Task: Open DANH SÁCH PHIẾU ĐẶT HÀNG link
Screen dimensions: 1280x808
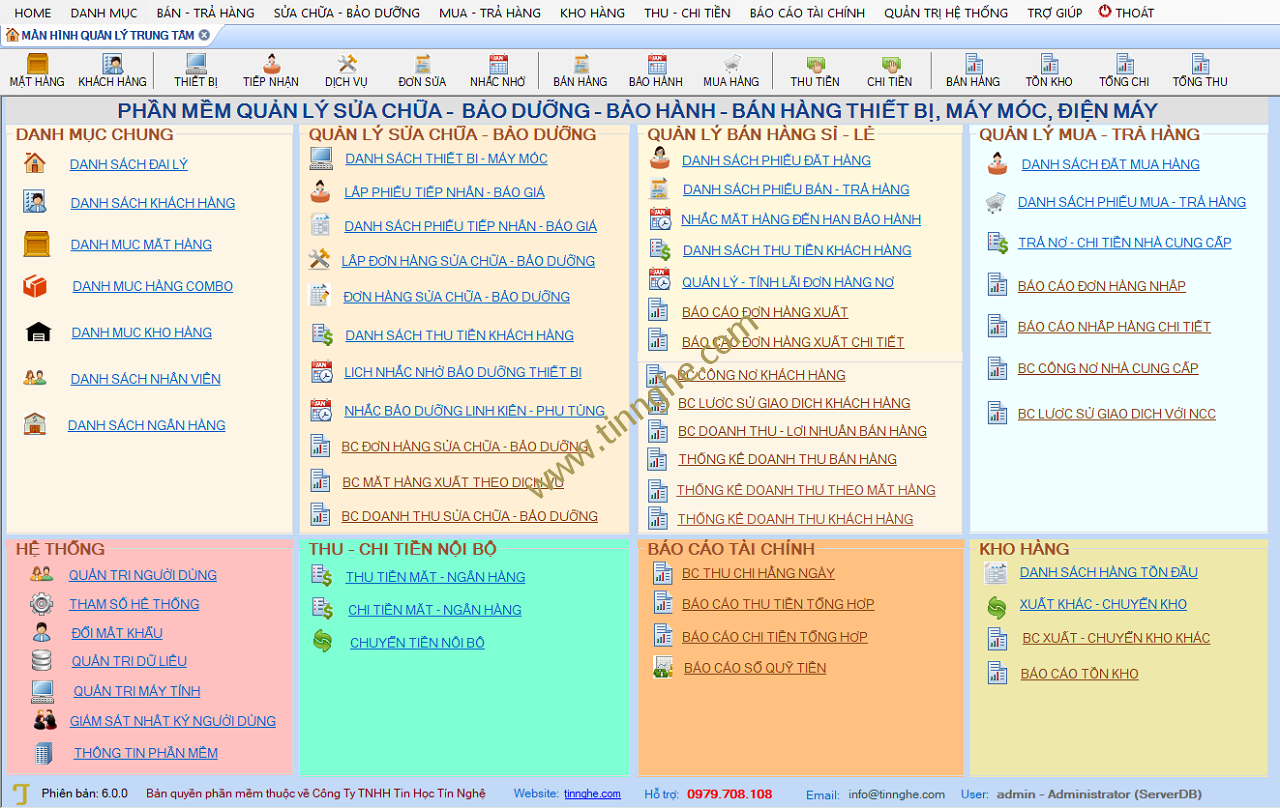Action: 776,161
